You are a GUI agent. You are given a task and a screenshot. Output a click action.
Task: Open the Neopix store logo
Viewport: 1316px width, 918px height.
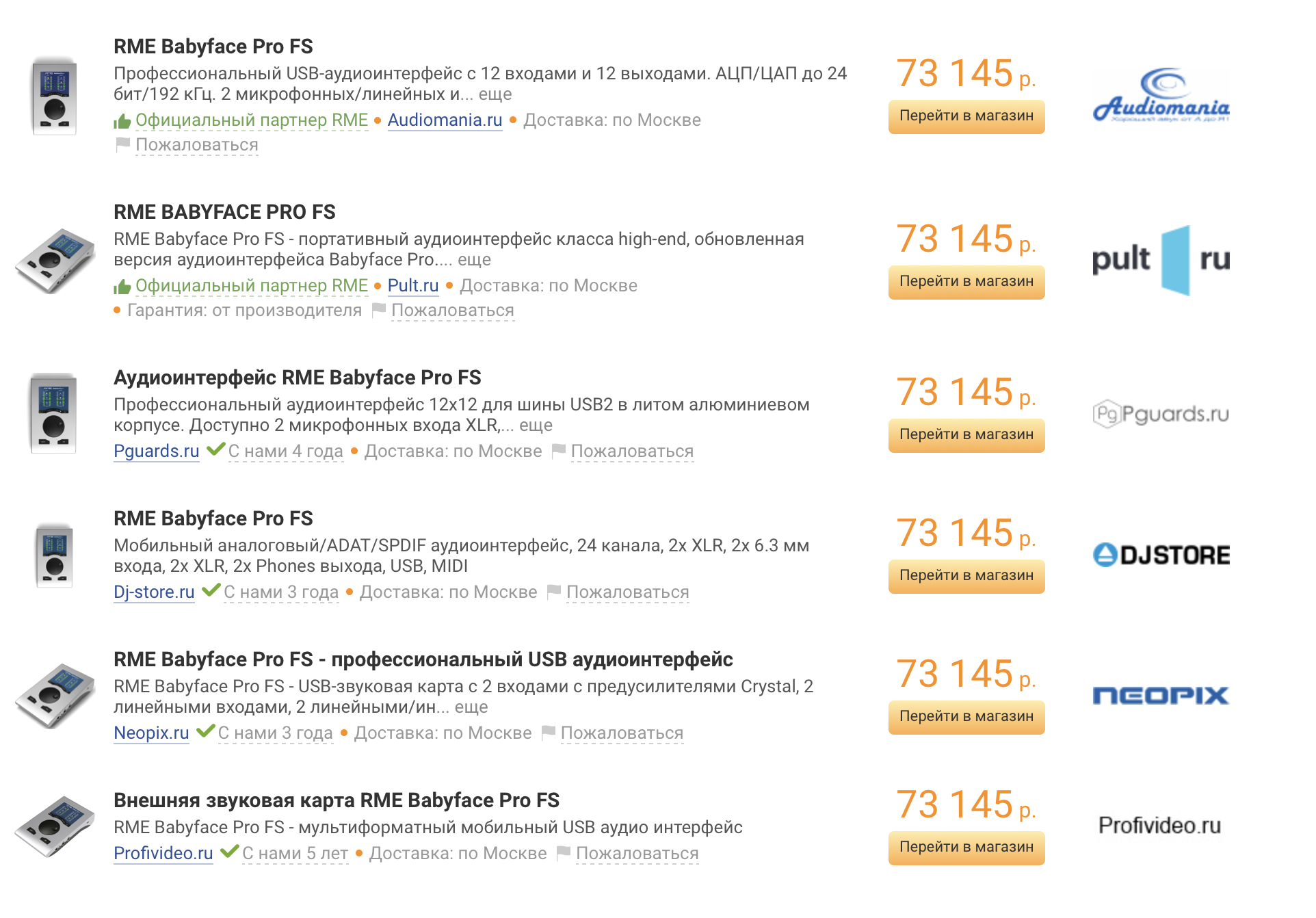tap(1161, 696)
